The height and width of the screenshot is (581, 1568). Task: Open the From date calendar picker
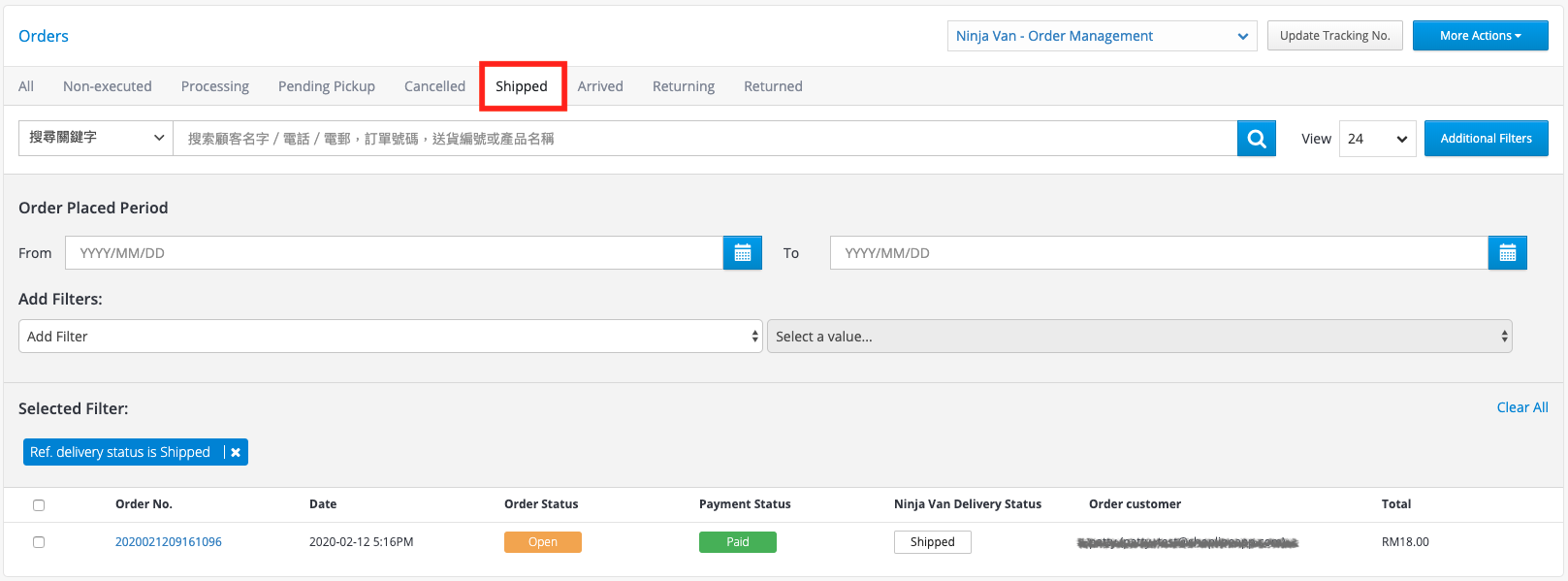pos(743,253)
